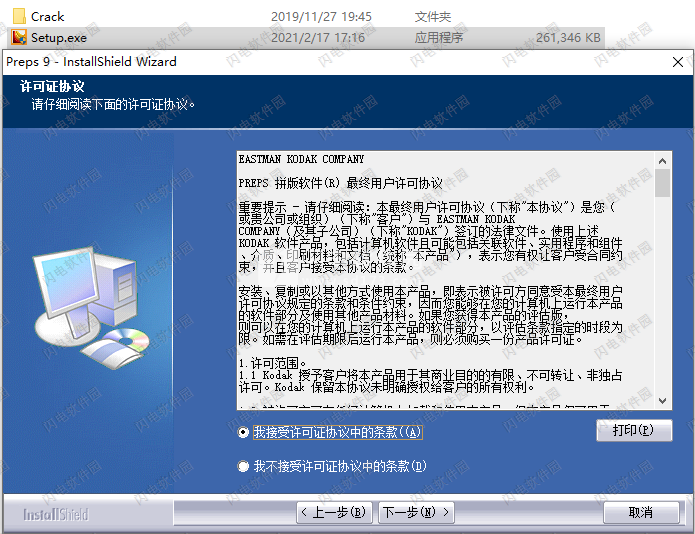This screenshot has width=695, height=534.
Task: Click the license text scrollbar thumb
Action: click(x=663, y=183)
